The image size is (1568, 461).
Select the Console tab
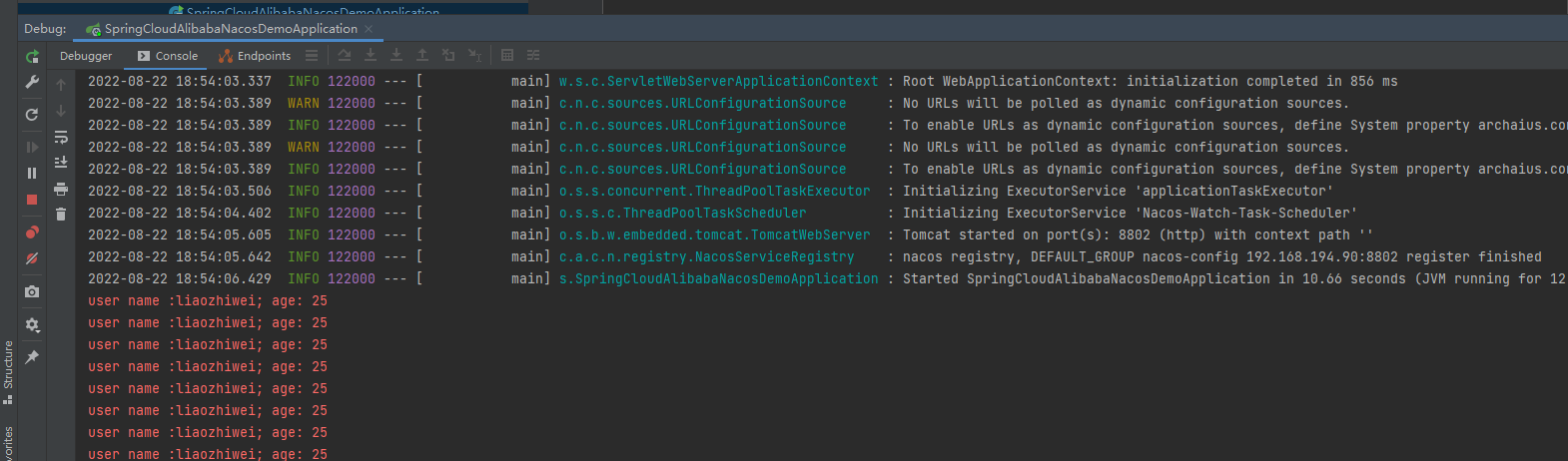[x=168, y=56]
